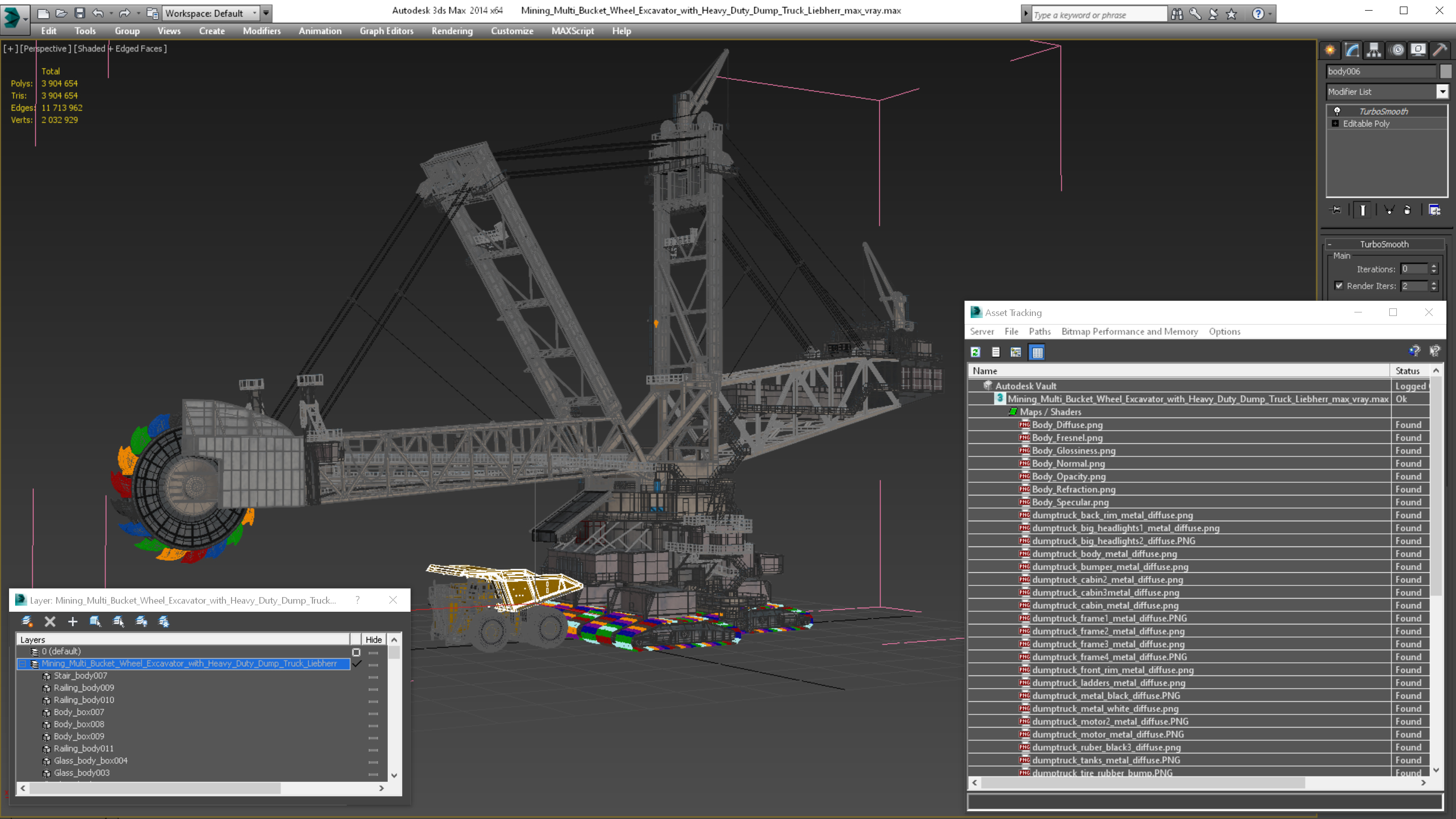Click Open File icon in title bar

[62, 13]
